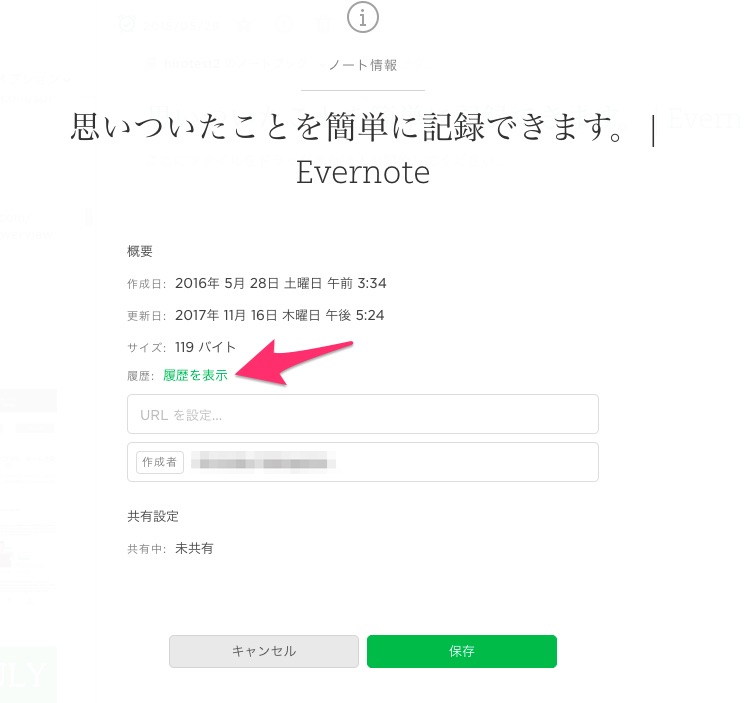Click the blurred author name field
This screenshot has width=745, height=703.
[x=265, y=462]
